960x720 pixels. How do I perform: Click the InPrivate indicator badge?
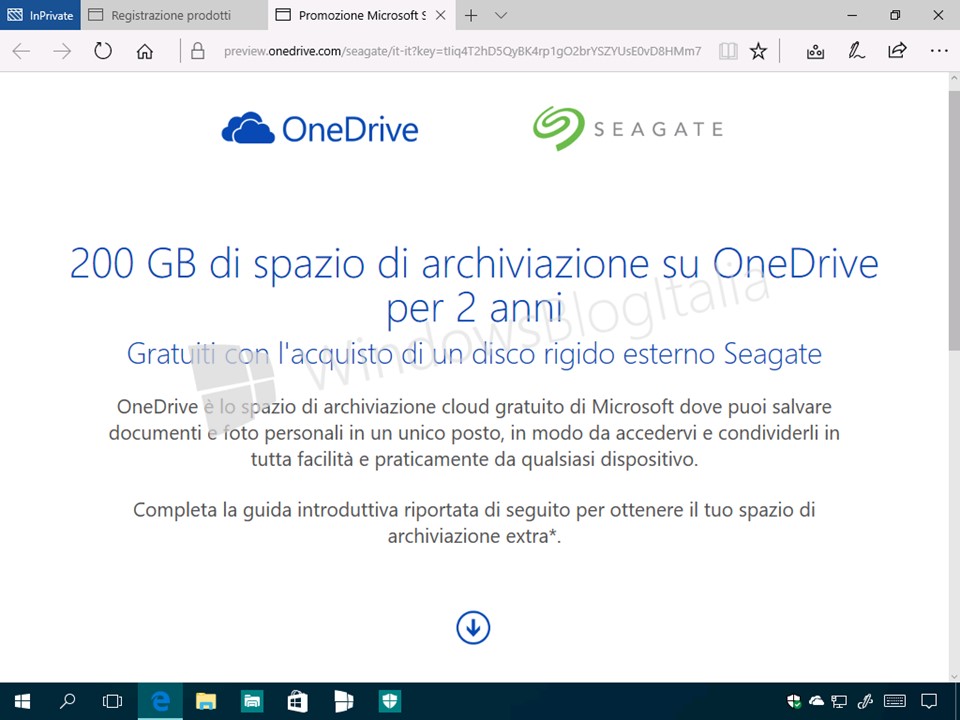tap(40, 15)
